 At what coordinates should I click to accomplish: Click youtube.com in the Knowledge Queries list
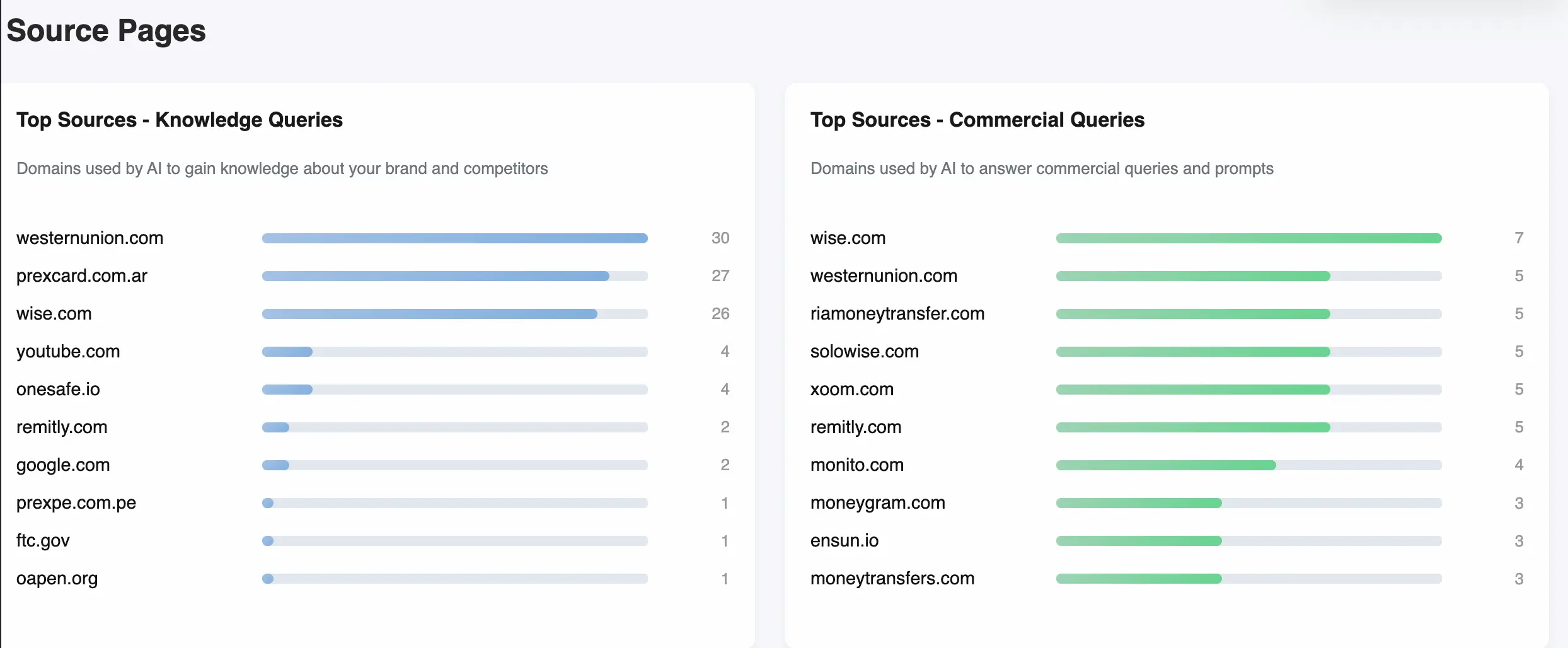(x=67, y=351)
